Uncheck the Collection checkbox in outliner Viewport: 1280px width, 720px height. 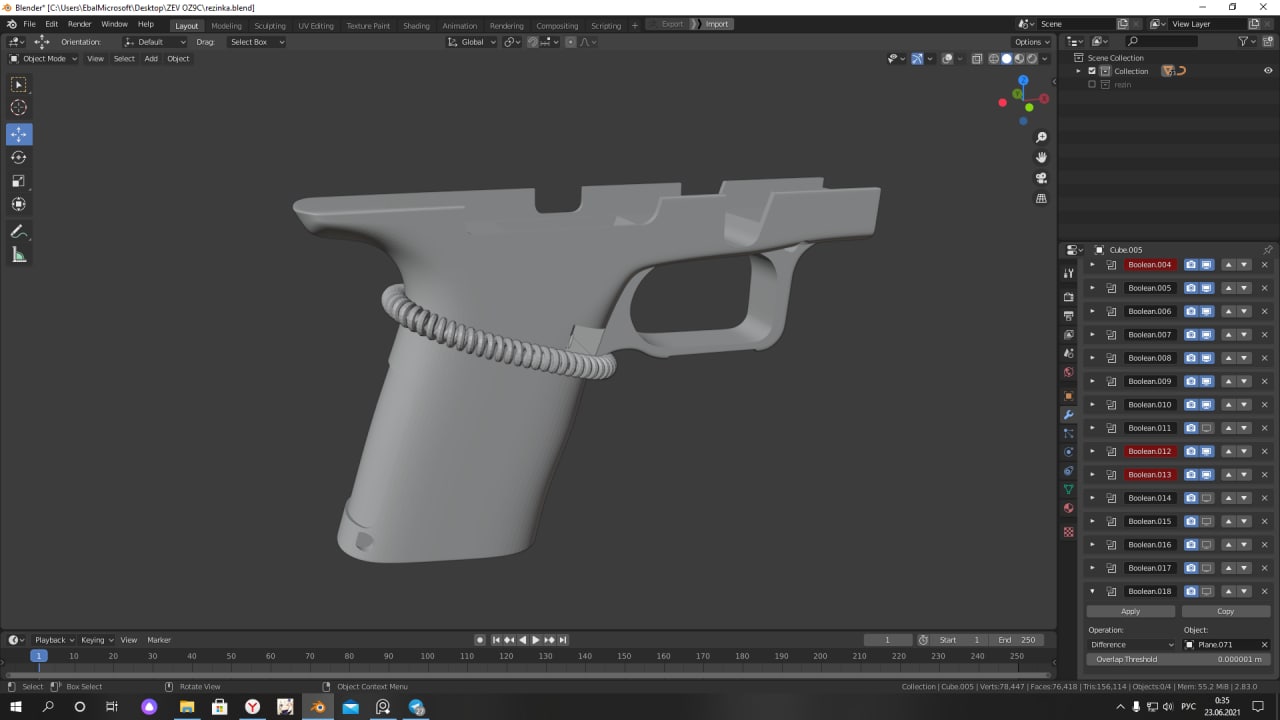point(1092,71)
